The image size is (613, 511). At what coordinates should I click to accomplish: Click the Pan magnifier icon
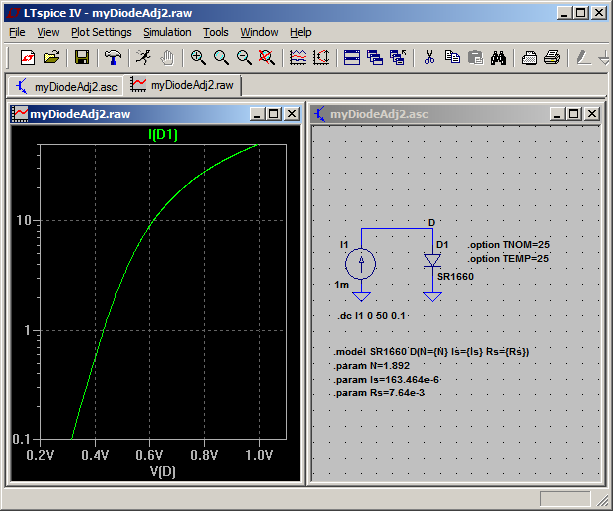point(221,57)
